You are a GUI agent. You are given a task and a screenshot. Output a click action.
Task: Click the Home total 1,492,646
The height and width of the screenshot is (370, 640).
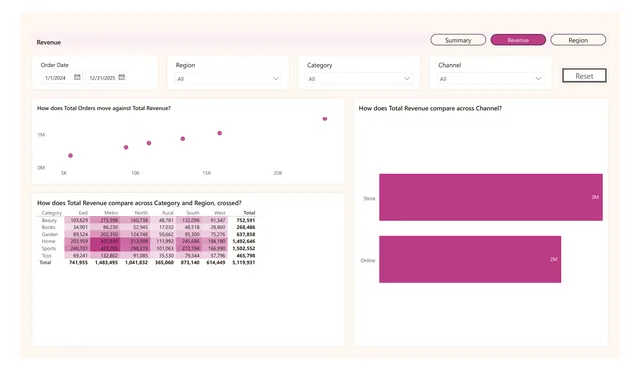(244, 241)
